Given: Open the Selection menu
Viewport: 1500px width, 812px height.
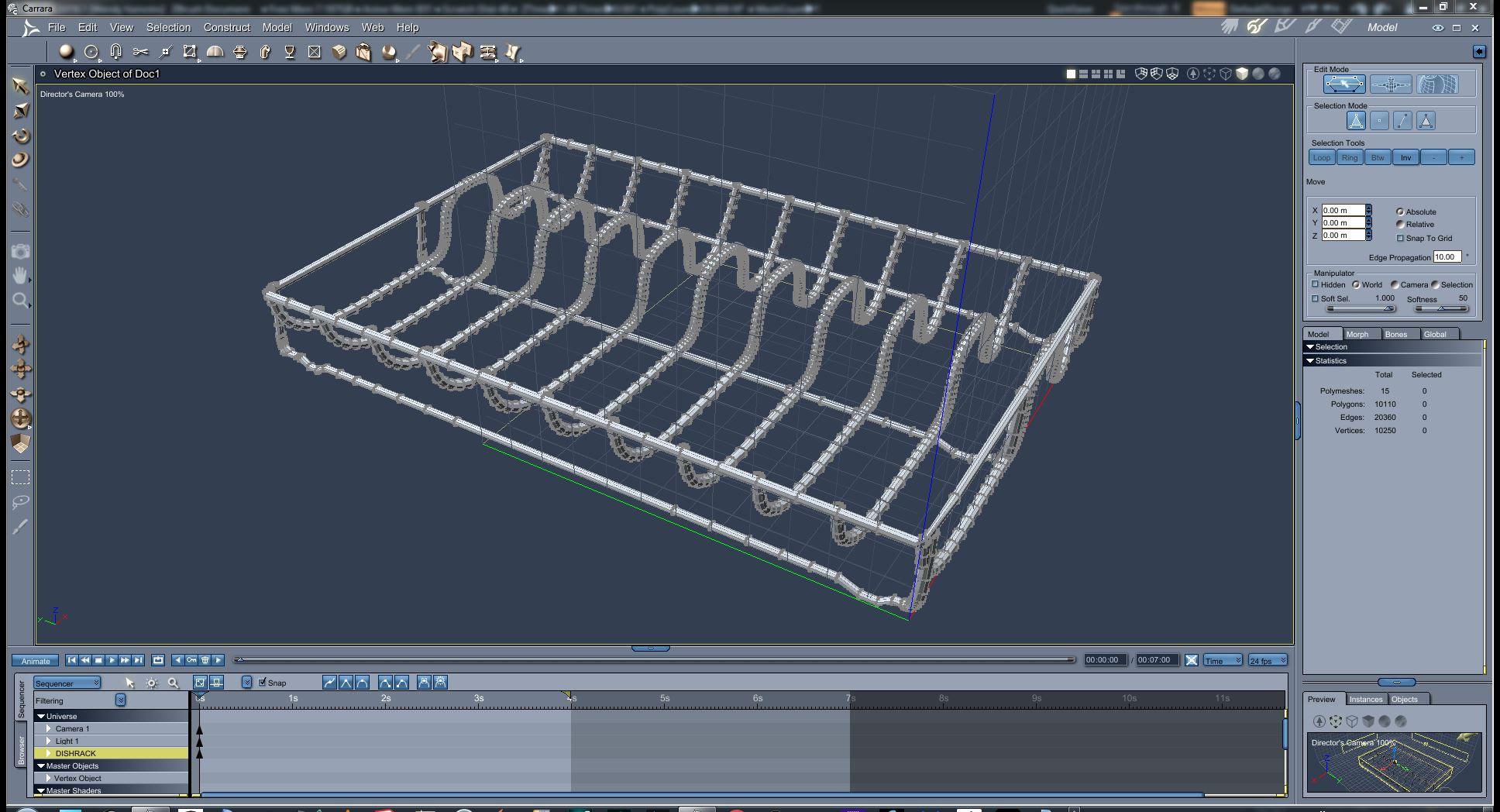Looking at the screenshot, I should point(168,27).
